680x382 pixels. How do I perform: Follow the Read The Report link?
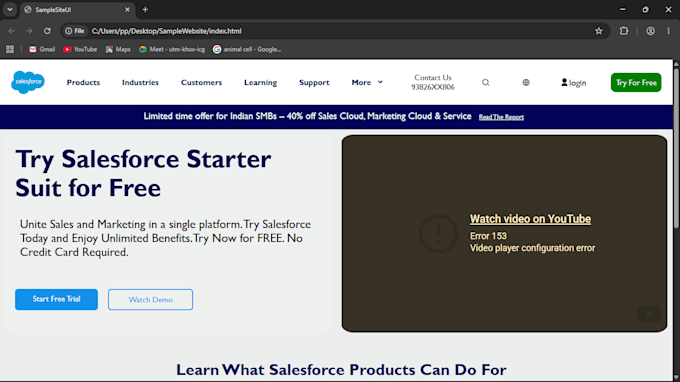click(x=501, y=117)
